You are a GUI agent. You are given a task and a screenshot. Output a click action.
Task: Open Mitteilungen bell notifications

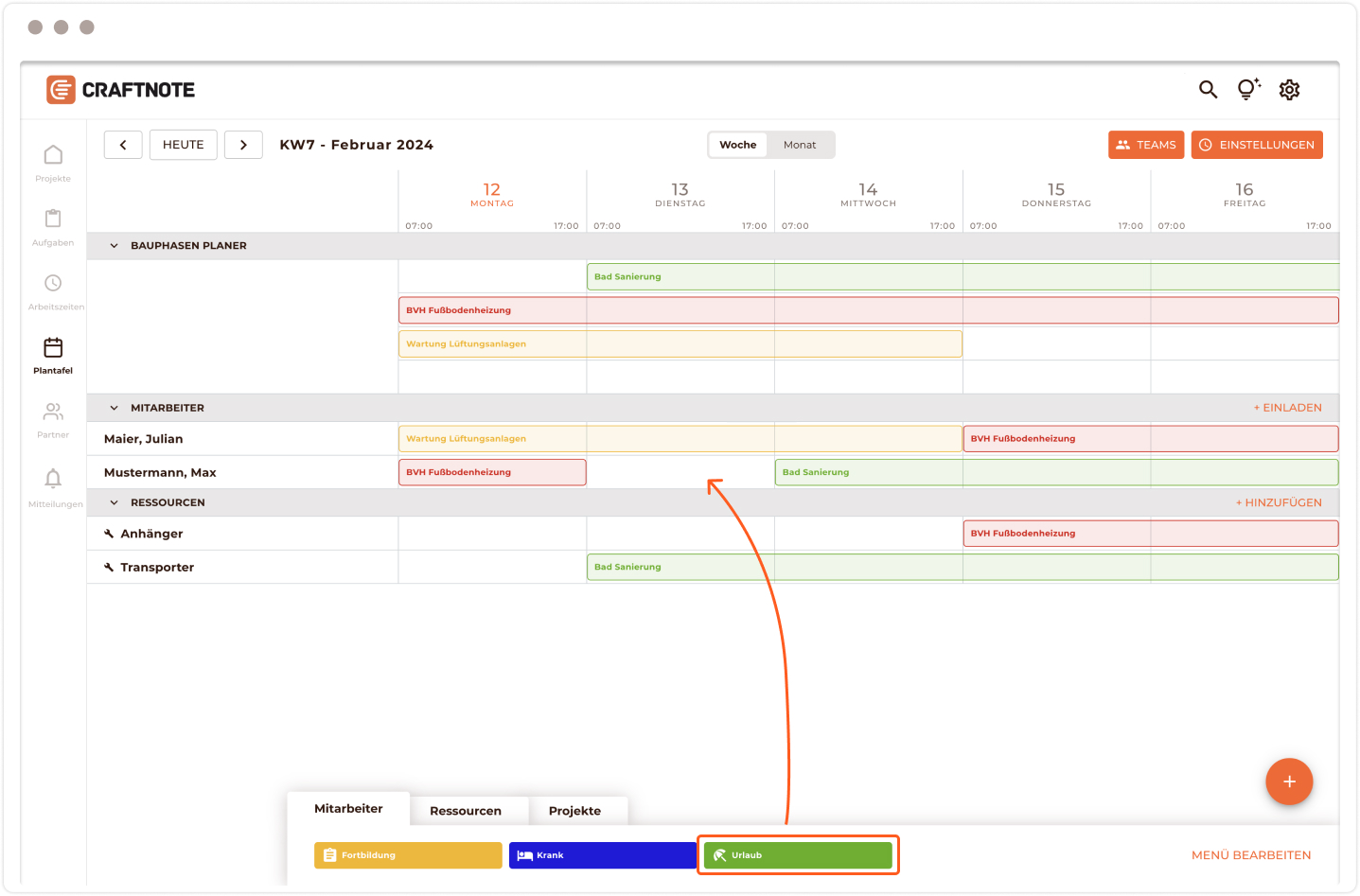tap(53, 479)
